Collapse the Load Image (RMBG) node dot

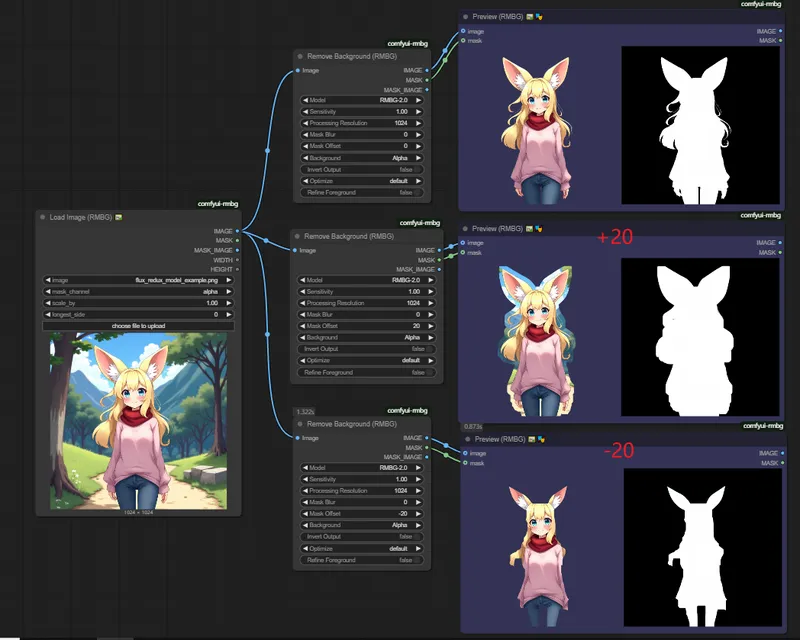42,217
